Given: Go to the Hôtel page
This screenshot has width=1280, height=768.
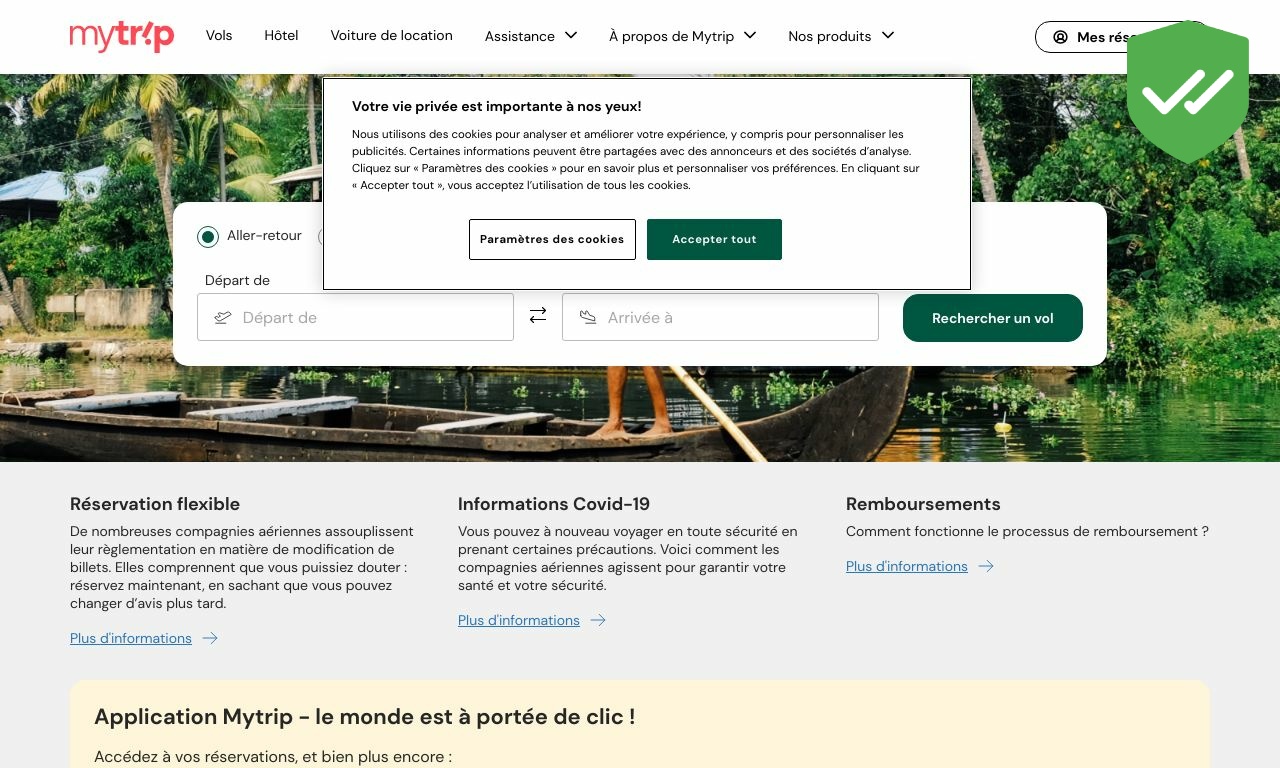Looking at the screenshot, I should tap(281, 35).
